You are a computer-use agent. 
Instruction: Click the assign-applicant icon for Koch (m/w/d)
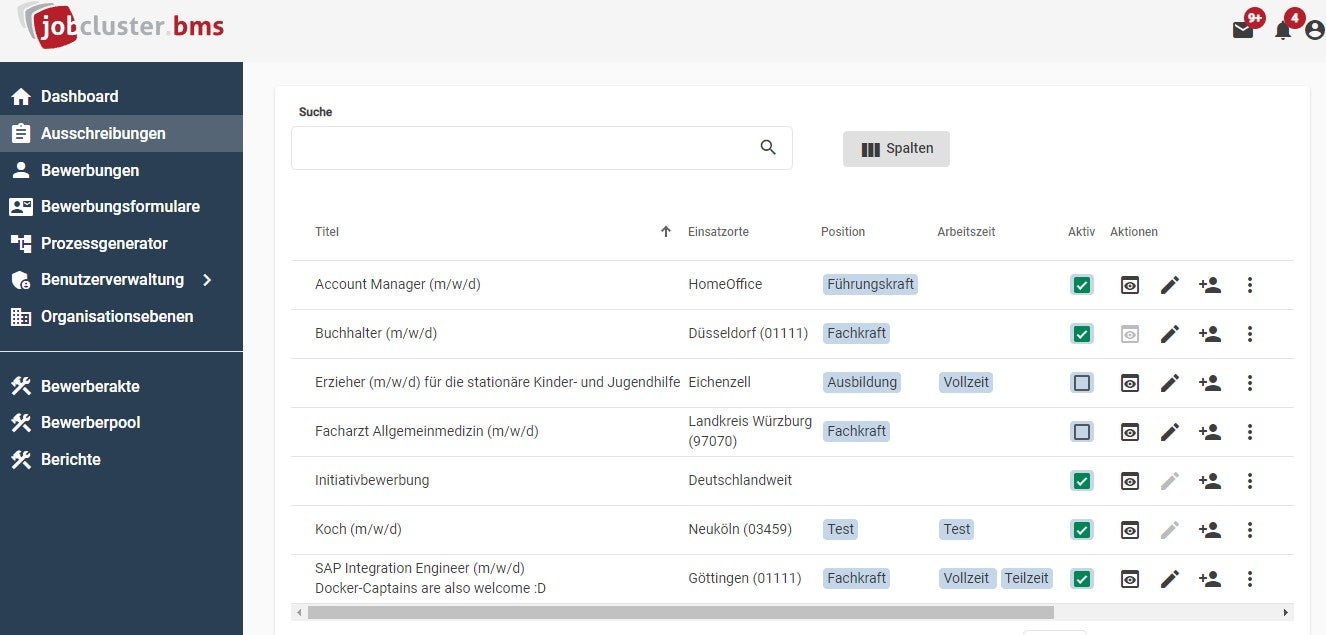pyautogui.click(x=1210, y=530)
